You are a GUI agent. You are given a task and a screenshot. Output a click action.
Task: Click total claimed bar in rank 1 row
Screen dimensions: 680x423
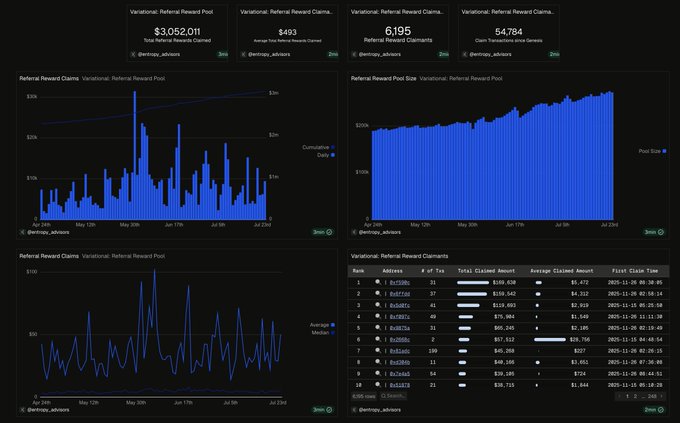(x=473, y=282)
